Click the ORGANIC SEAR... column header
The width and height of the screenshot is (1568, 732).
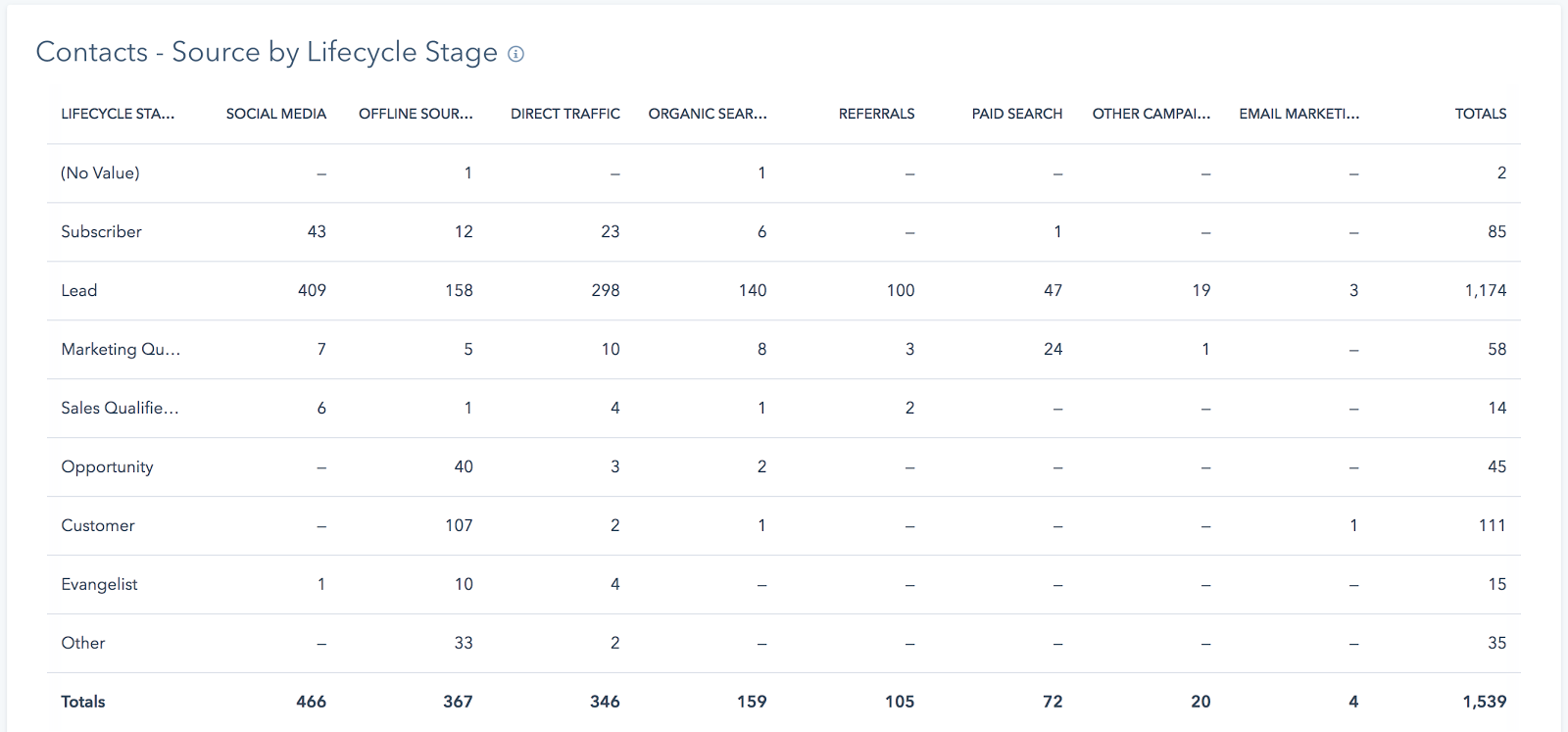tap(708, 114)
